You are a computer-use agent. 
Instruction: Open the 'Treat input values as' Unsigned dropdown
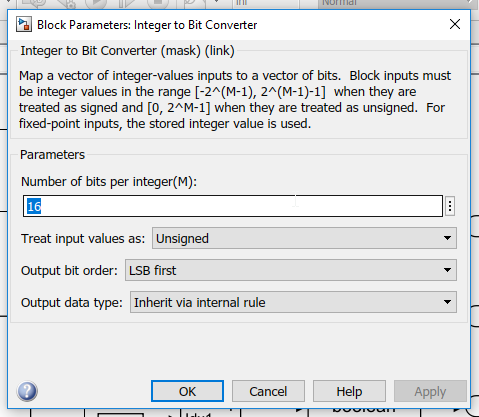304,238
